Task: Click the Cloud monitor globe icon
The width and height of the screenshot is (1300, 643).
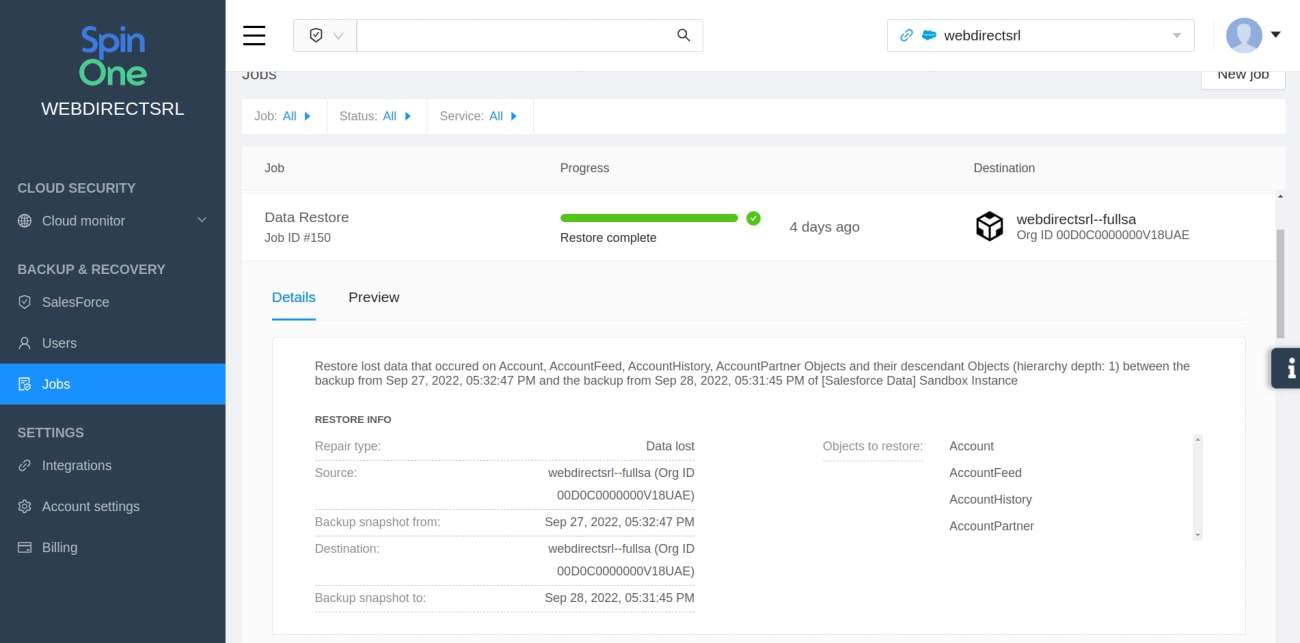Action: point(25,221)
